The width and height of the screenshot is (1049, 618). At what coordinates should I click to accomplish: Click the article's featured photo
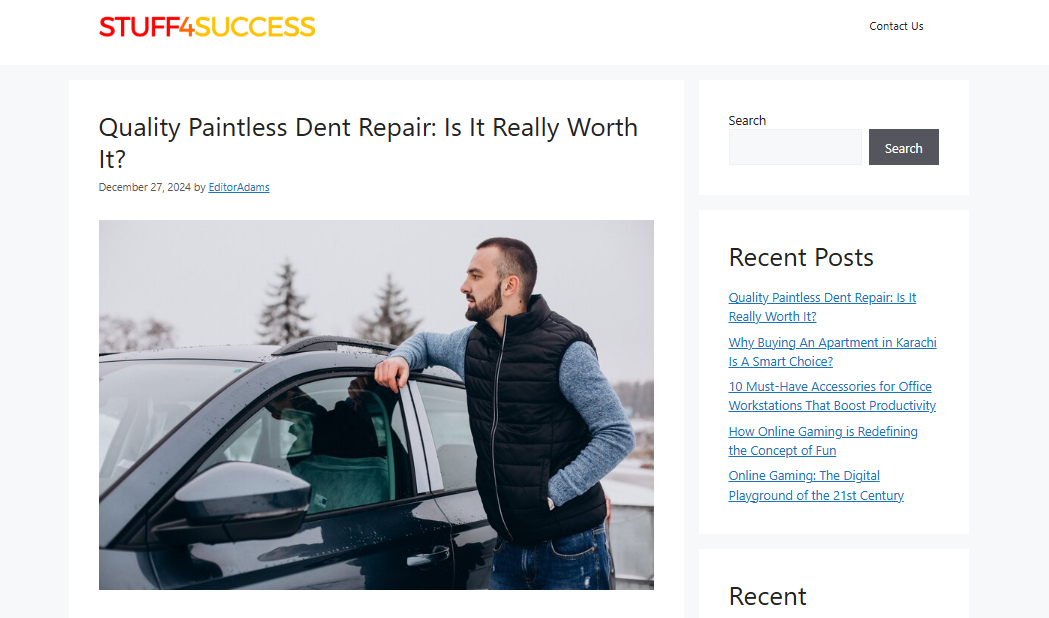tap(376, 405)
